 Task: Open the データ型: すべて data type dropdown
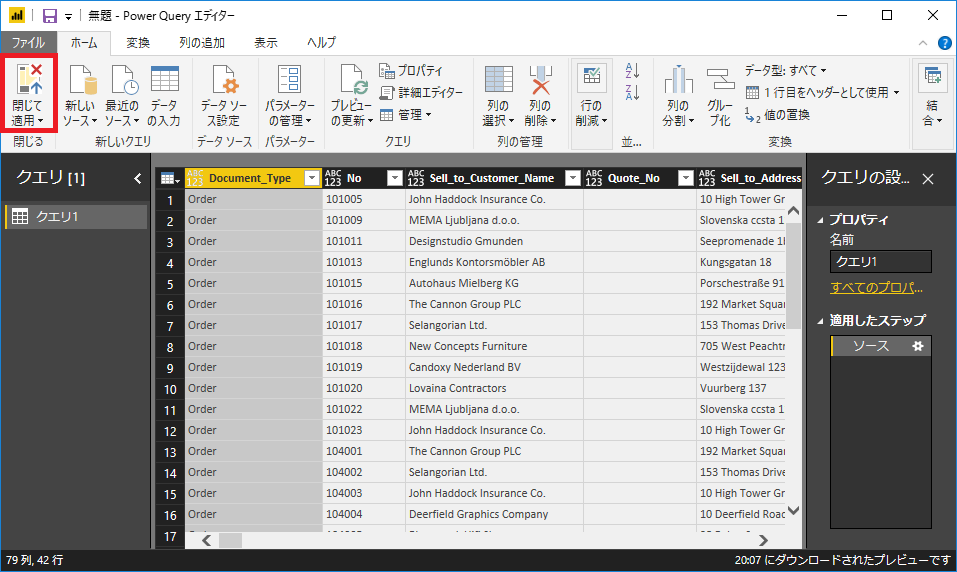(x=785, y=71)
